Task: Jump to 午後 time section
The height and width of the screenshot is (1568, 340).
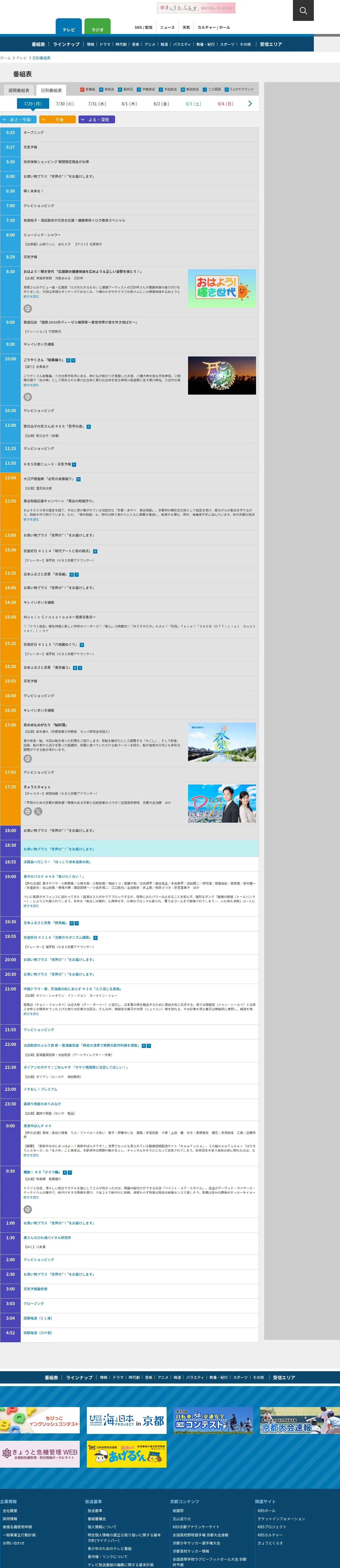Action: point(57,120)
